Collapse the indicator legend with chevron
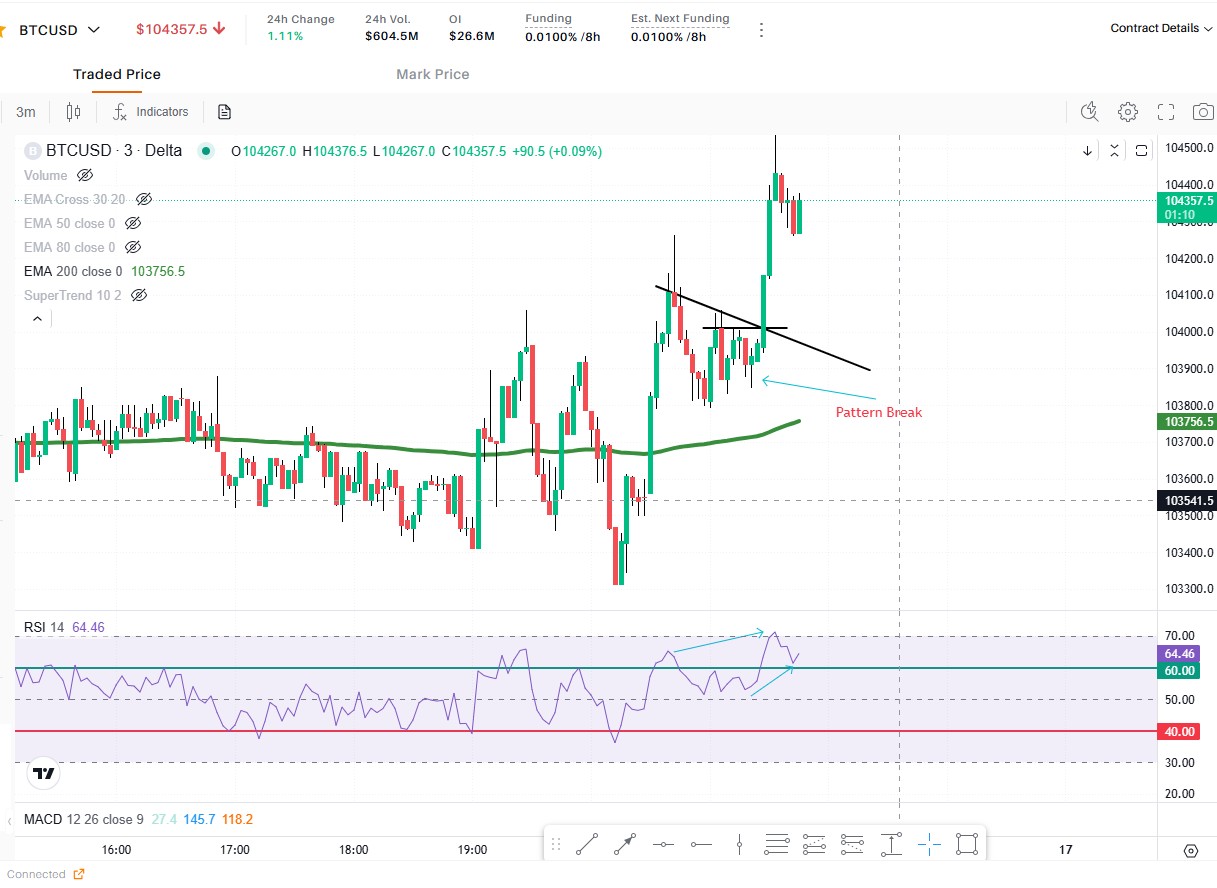Viewport: 1217px width, 888px height. [x=37, y=318]
